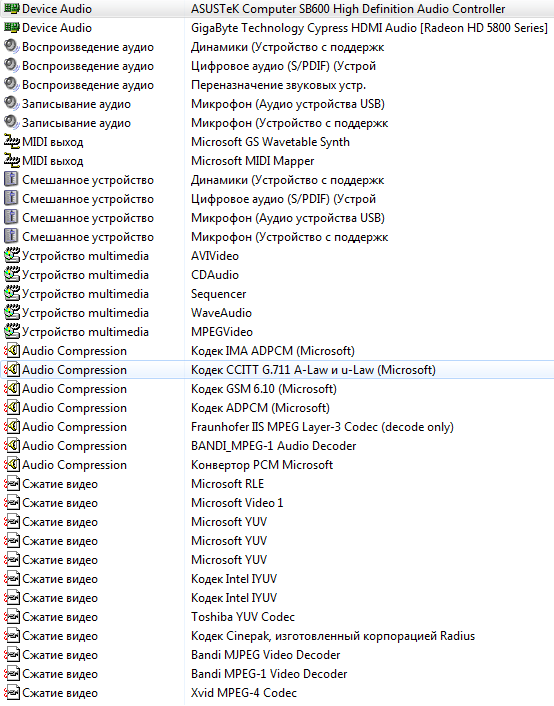Click the text WaveAudio
The height and width of the screenshot is (706, 554).
click(221, 312)
